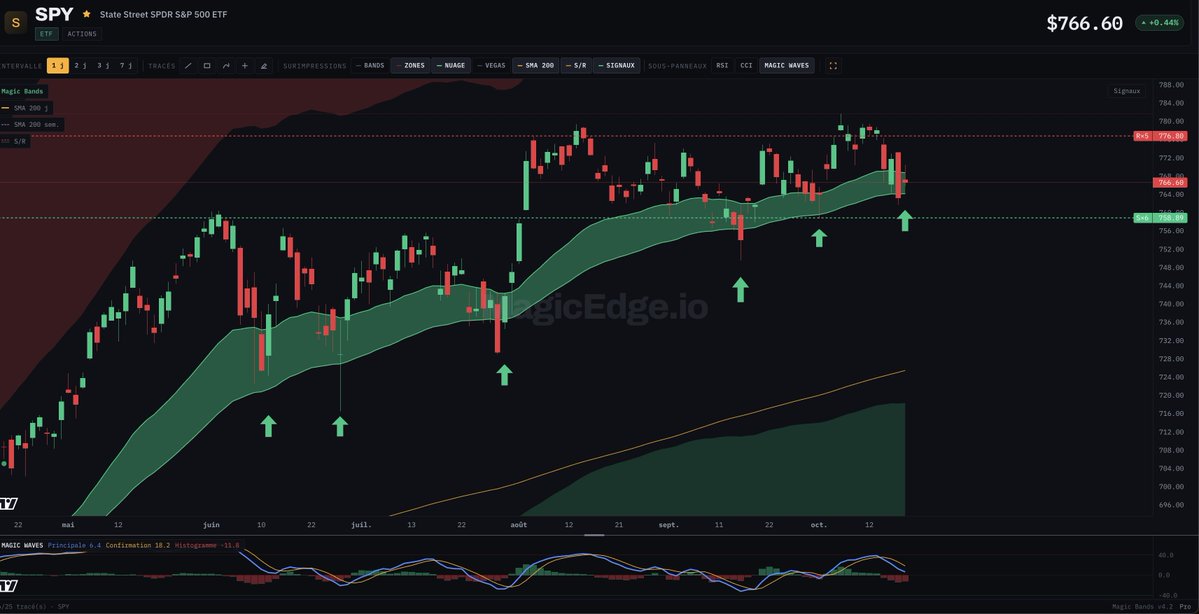This screenshot has height=614, width=1199.
Task: Toggle the SMA 200 overlay
Action: pyautogui.click(x=535, y=66)
